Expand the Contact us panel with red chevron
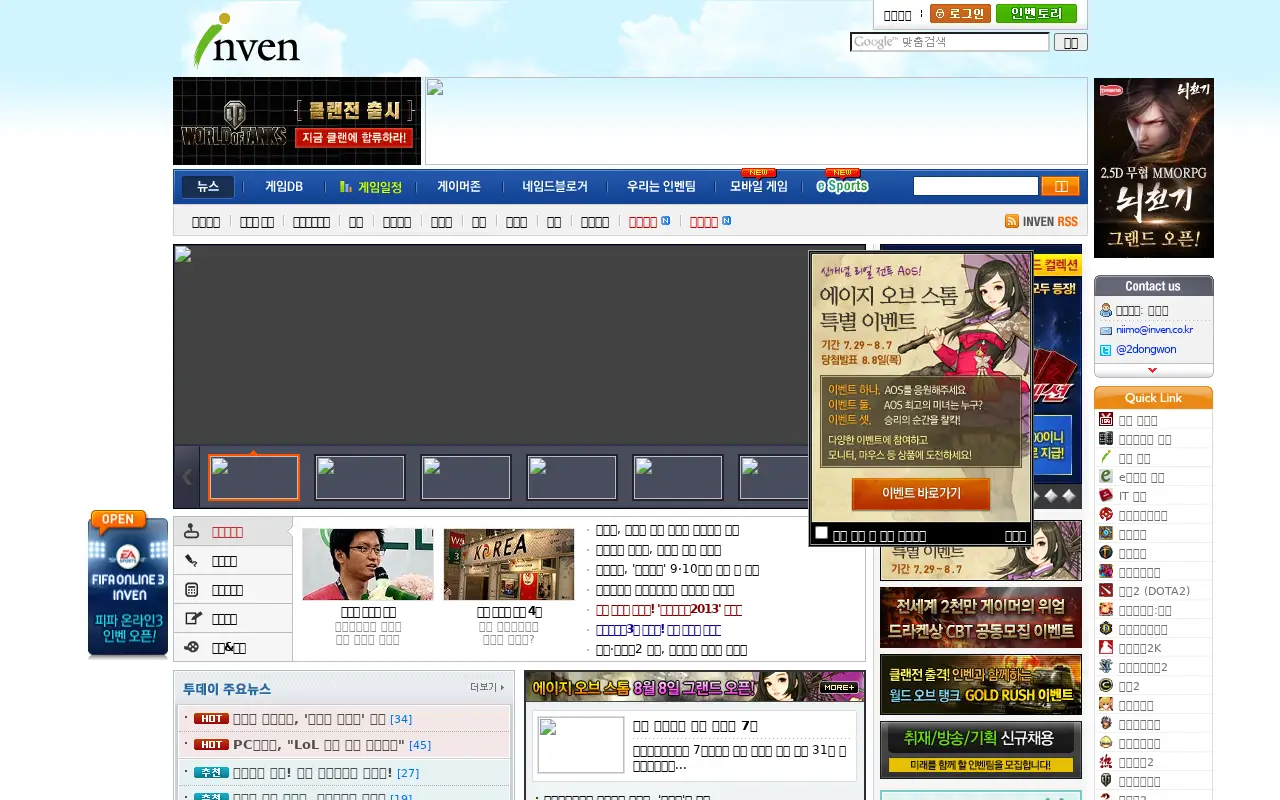Screen dimensions: 1280x800 (x=1153, y=370)
